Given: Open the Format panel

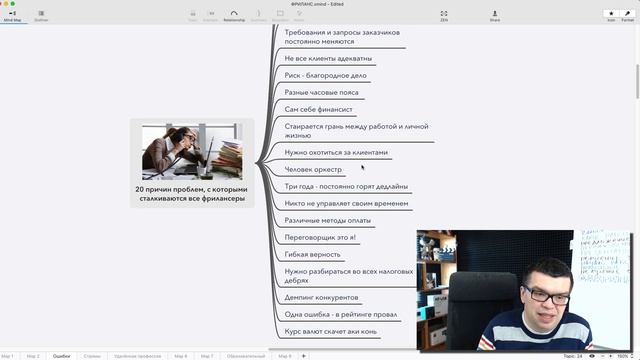Looking at the screenshot, I should click(627, 16).
